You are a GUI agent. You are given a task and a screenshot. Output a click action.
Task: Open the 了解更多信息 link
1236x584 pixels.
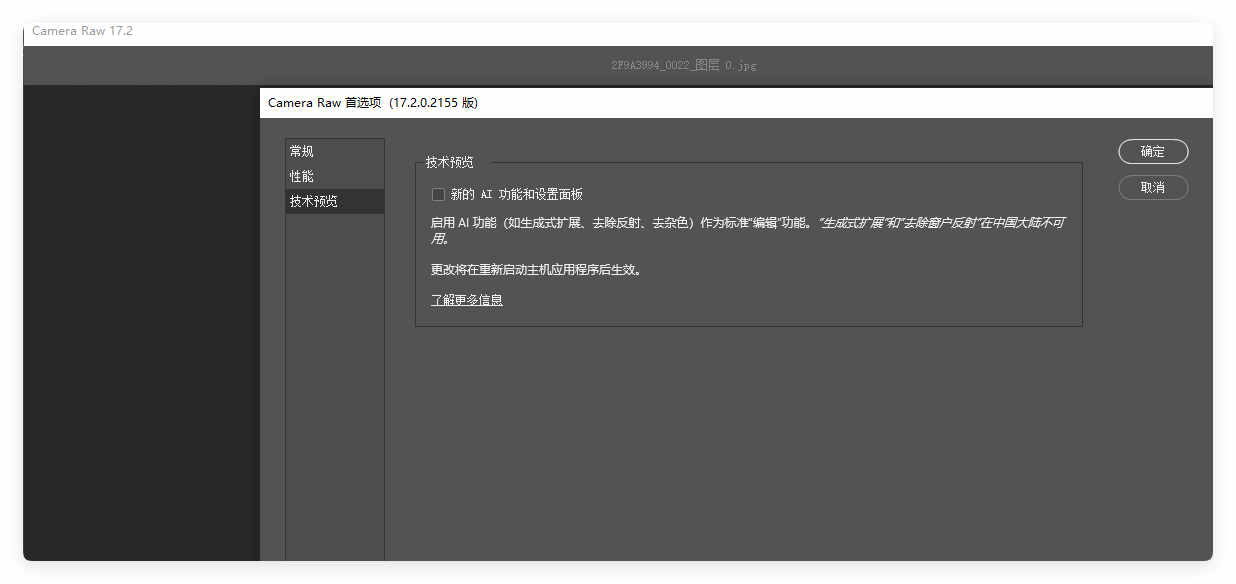(467, 300)
